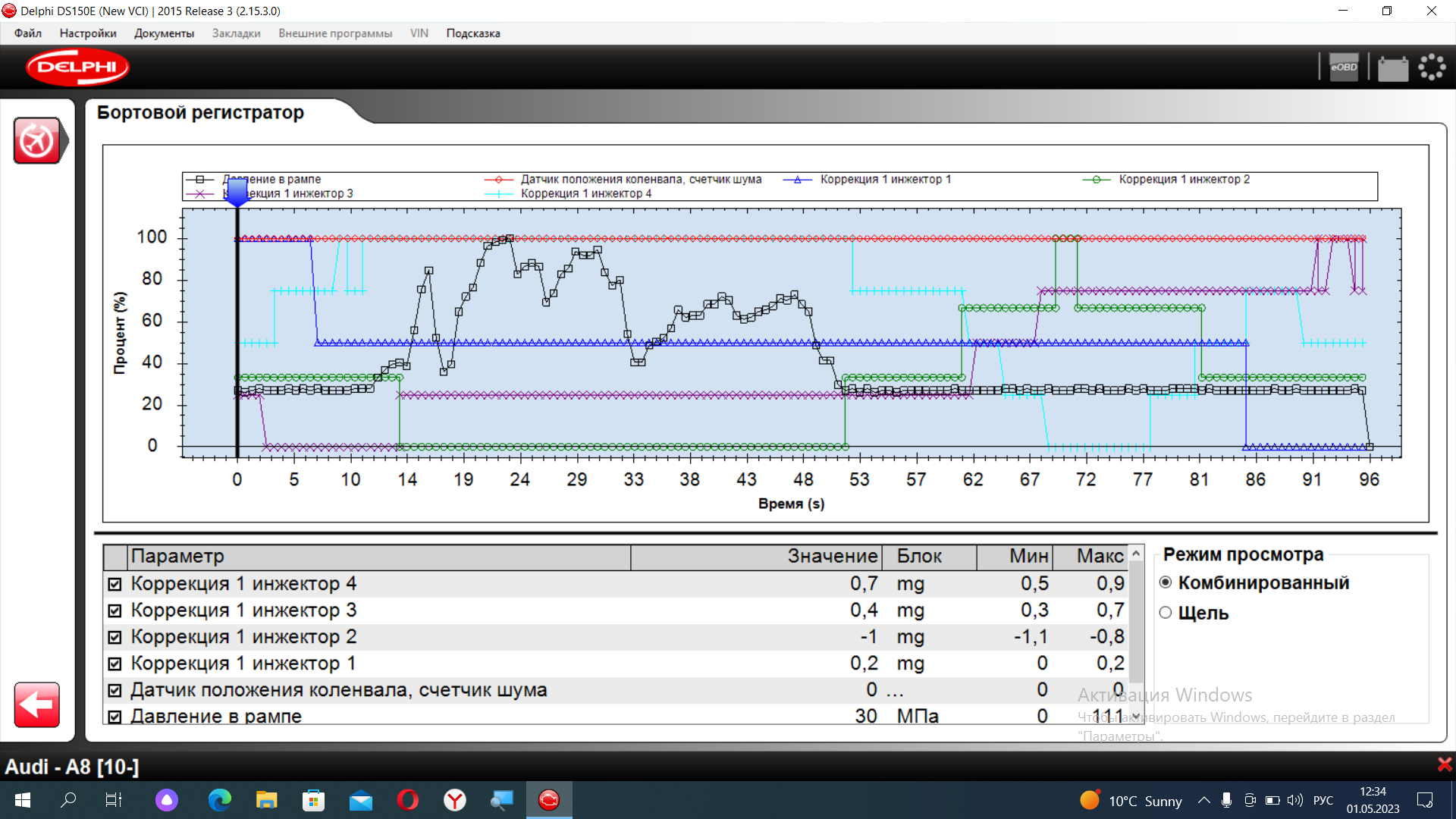
Task: Open the purple Alice assistant icon
Action: tap(167, 800)
